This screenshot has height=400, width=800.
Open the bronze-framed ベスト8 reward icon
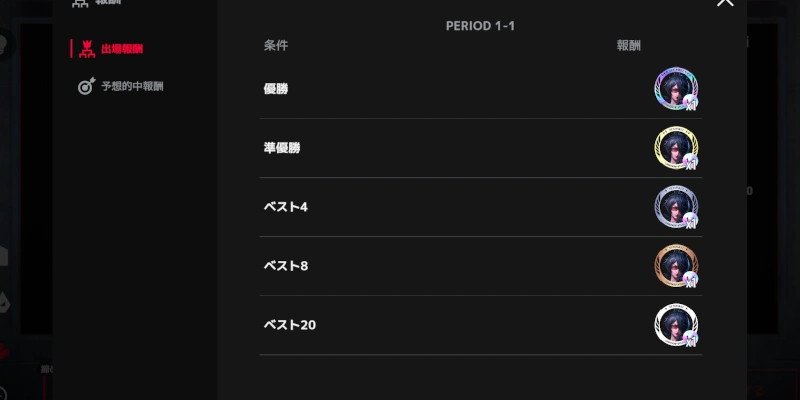click(x=675, y=266)
